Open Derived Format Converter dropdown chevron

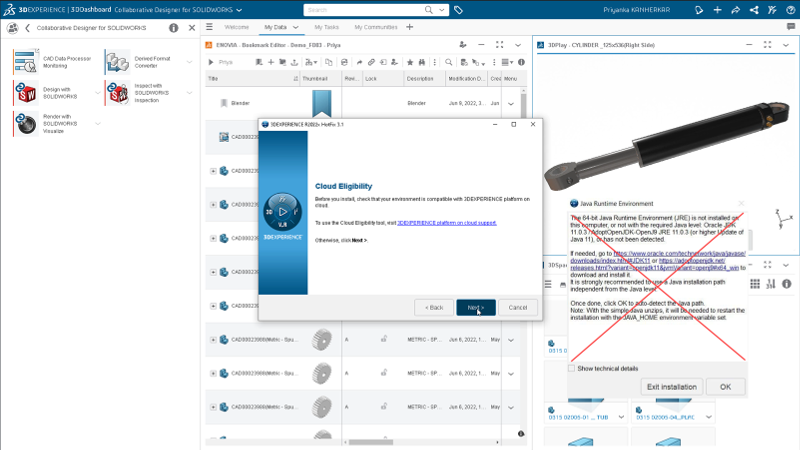tap(189, 62)
